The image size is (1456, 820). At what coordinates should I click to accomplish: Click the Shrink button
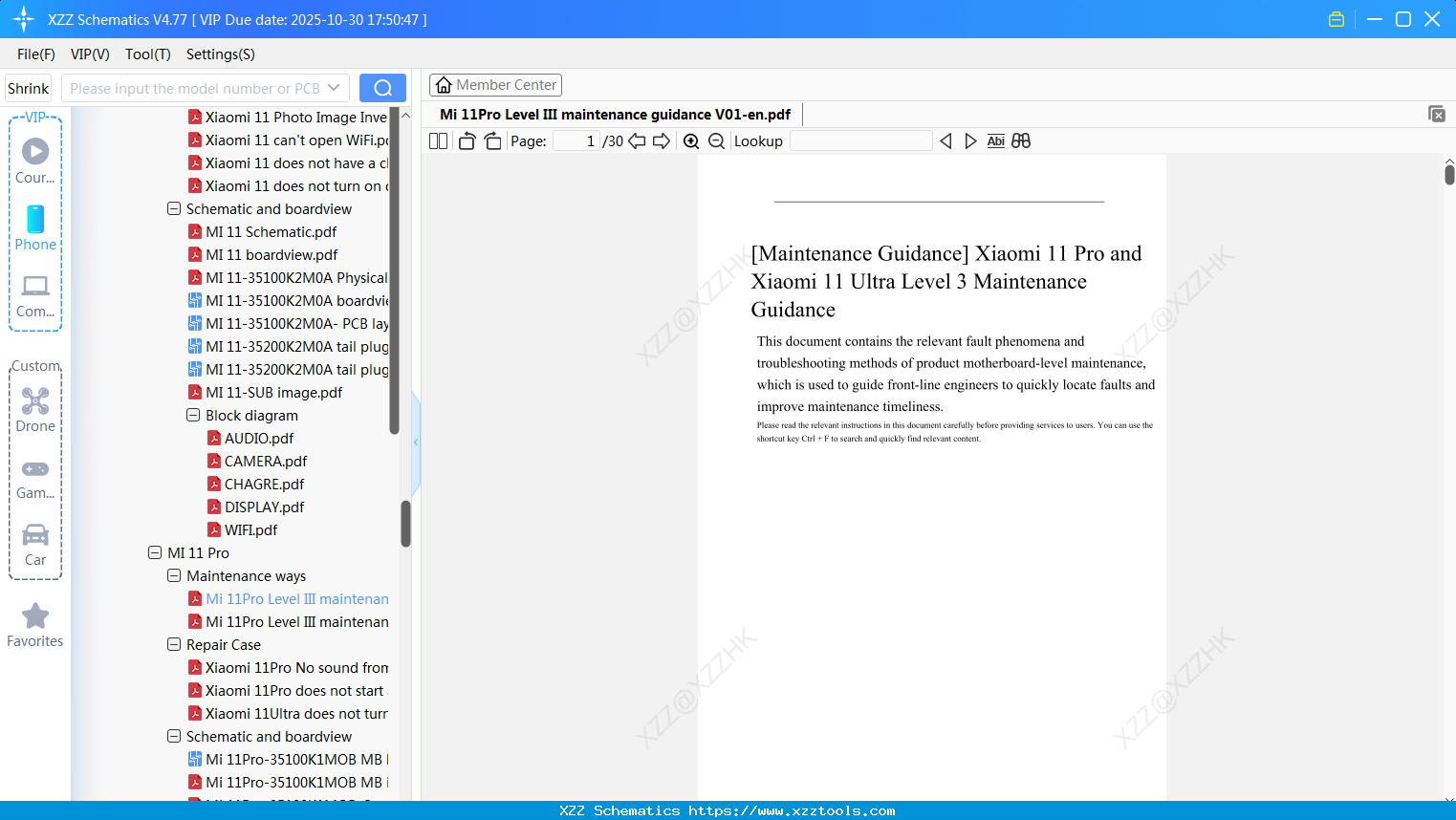pyautogui.click(x=29, y=88)
